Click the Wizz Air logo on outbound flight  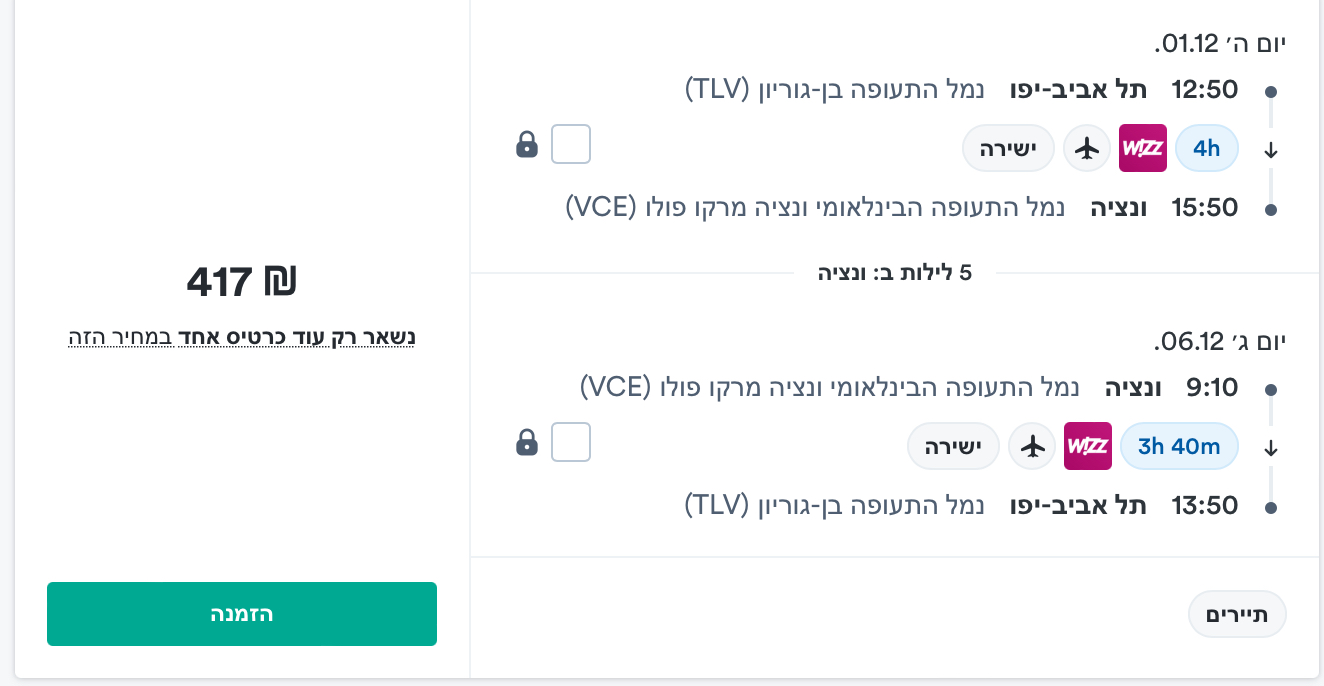tap(1143, 148)
